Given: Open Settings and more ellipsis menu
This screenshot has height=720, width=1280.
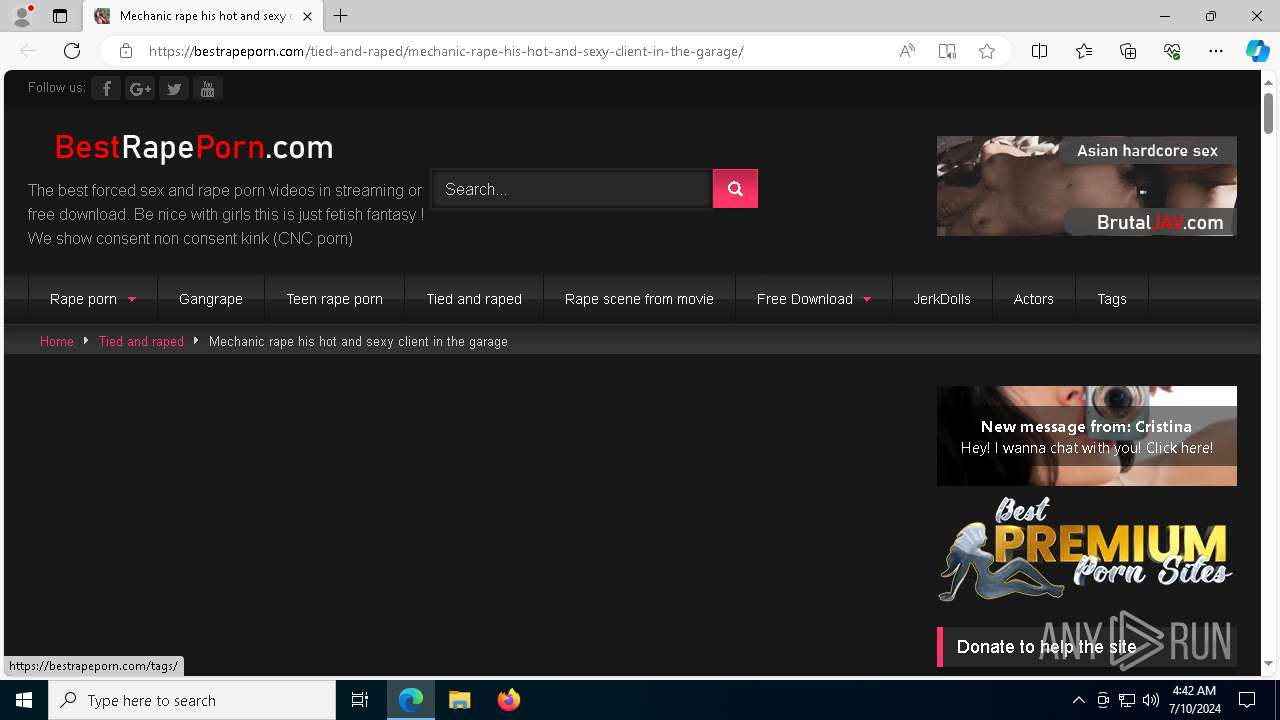Looking at the screenshot, I should coord(1216,51).
